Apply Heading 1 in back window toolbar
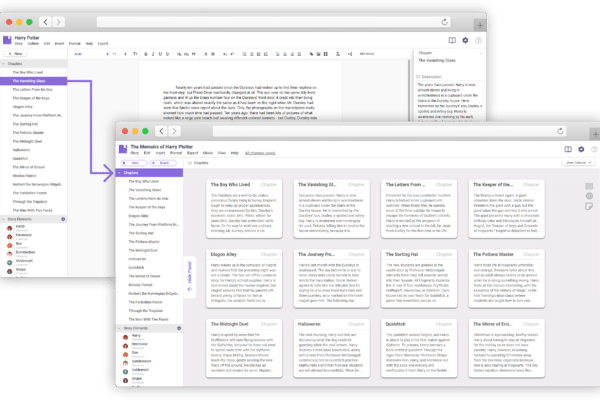This screenshot has width=600, height=400. pyautogui.click(x=179, y=54)
